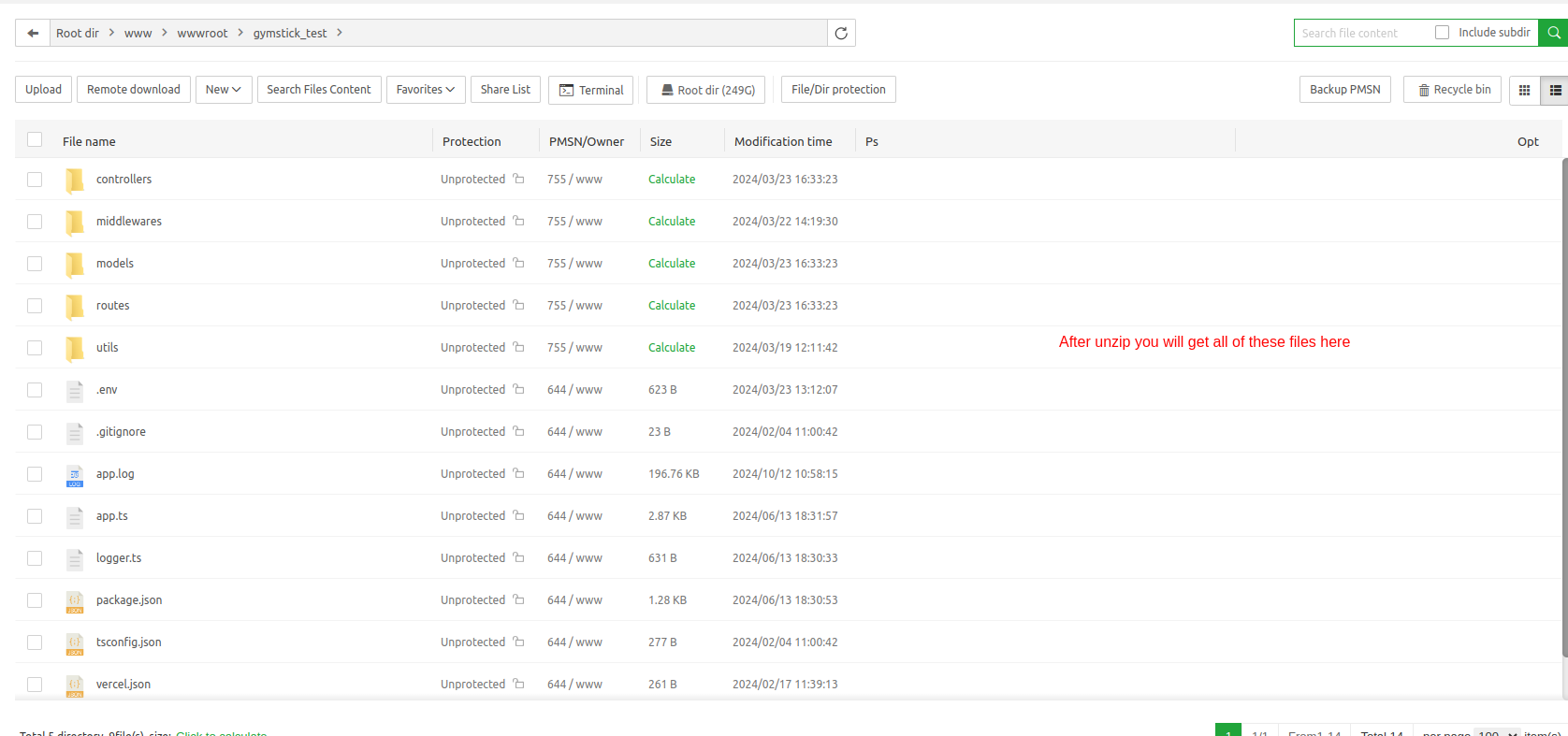Screen dimensions: 1568x736
Task: Open the Terminal button
Action: [590, 90]
